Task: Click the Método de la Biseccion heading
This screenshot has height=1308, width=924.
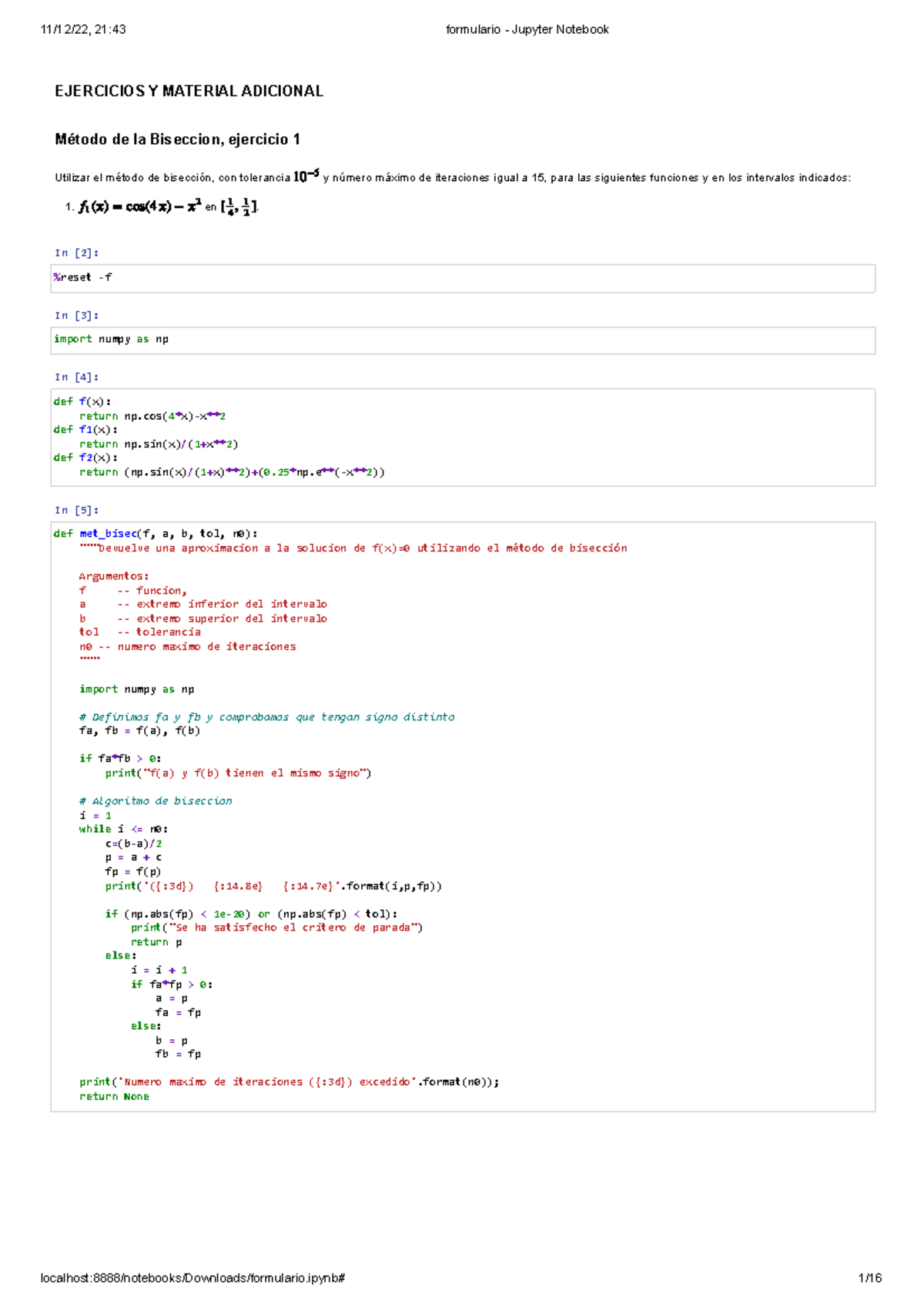Action: pyautogui.click(x=177, y=139)
